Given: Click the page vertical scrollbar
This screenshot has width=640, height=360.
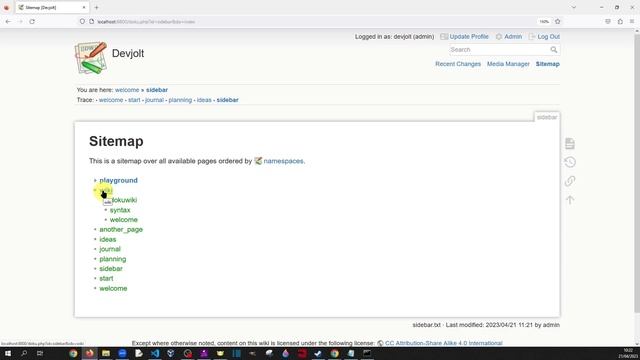Looking at the screenshot, I should pos(636,173).
